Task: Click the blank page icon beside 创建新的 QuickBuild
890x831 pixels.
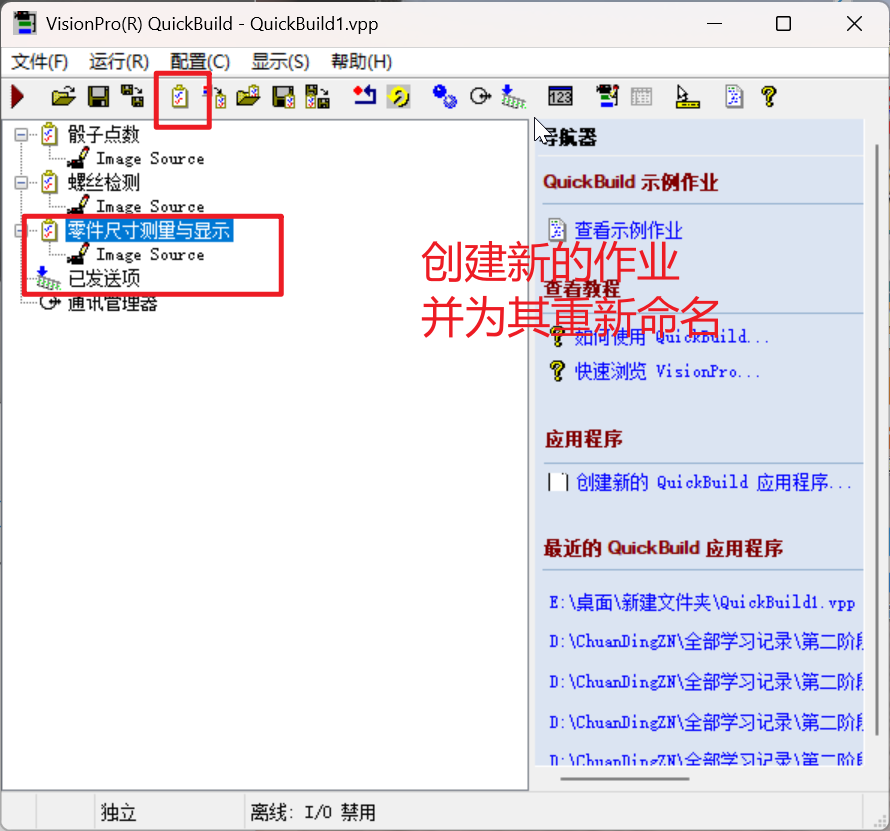Action: click(x=558, y=482)
